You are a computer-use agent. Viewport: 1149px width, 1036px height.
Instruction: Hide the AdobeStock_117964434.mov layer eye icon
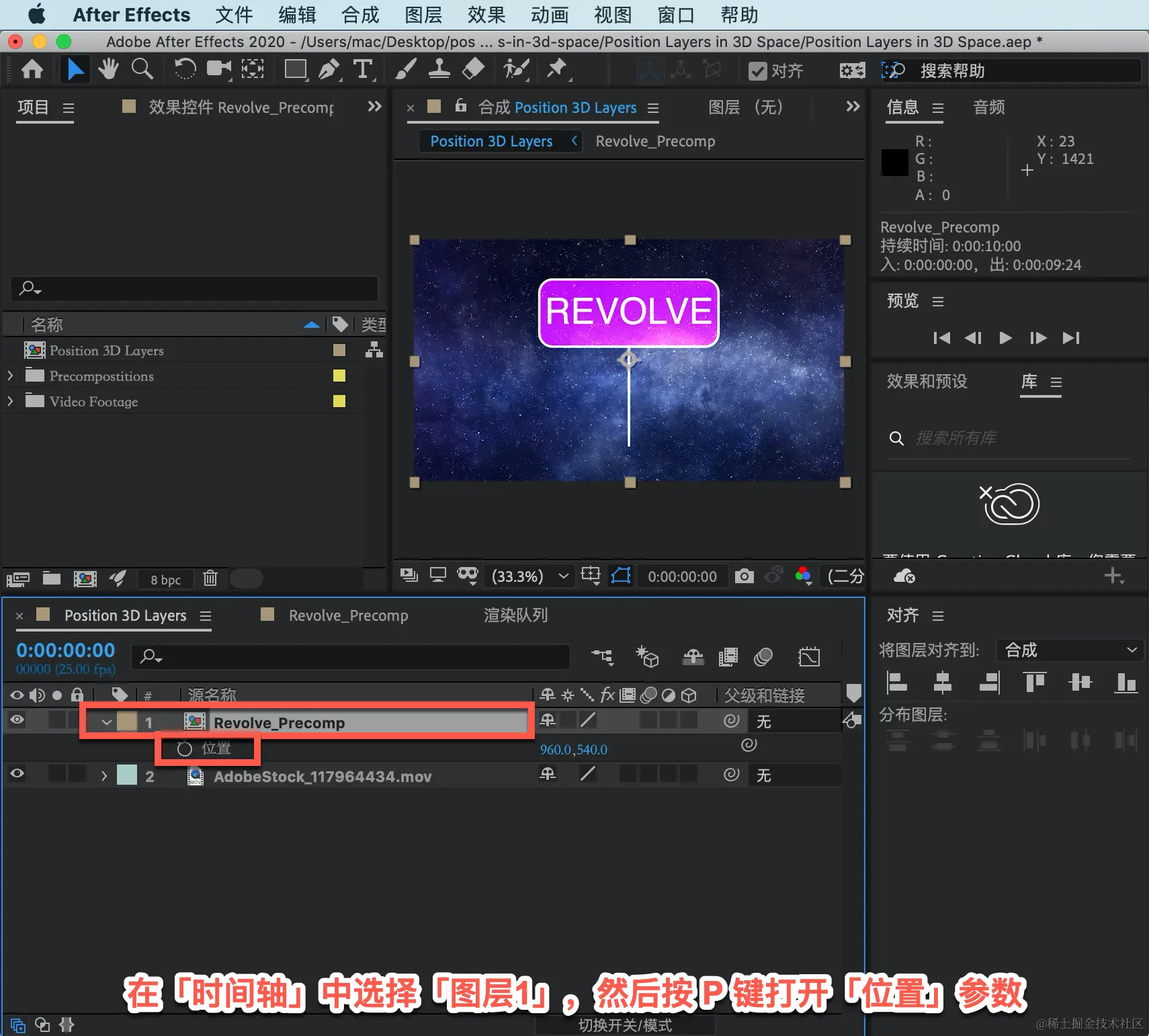point(17,773)
